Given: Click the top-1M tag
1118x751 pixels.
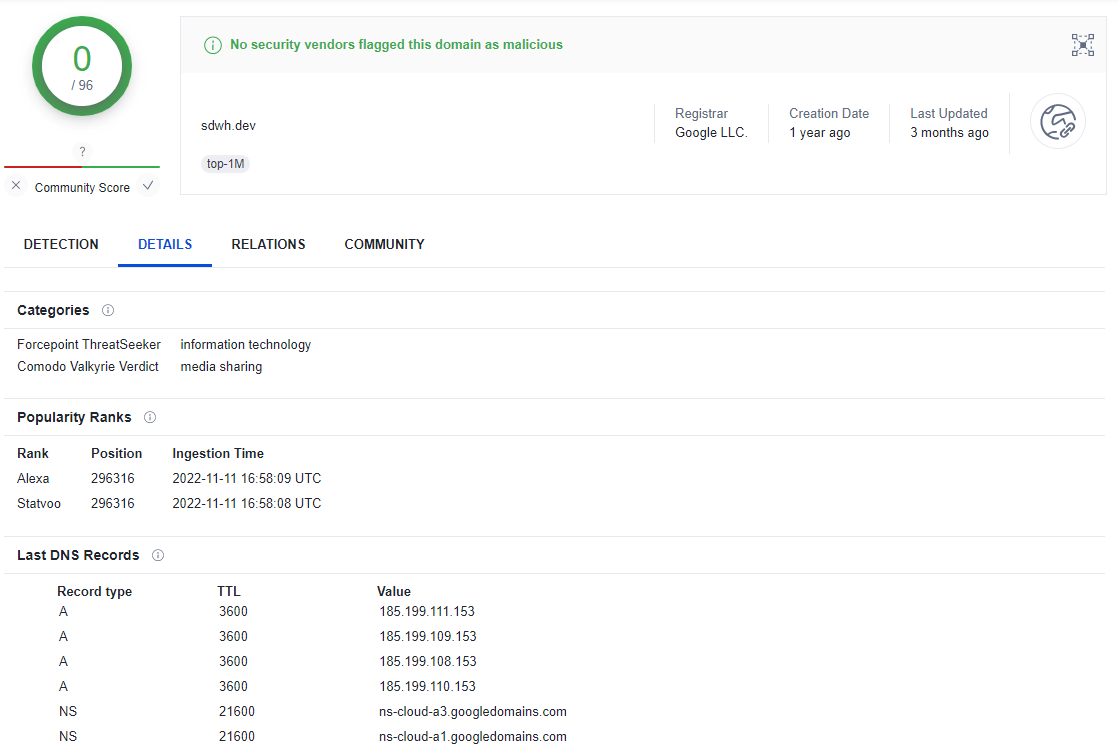Looking at the screenshot, I should click(225, 164).
